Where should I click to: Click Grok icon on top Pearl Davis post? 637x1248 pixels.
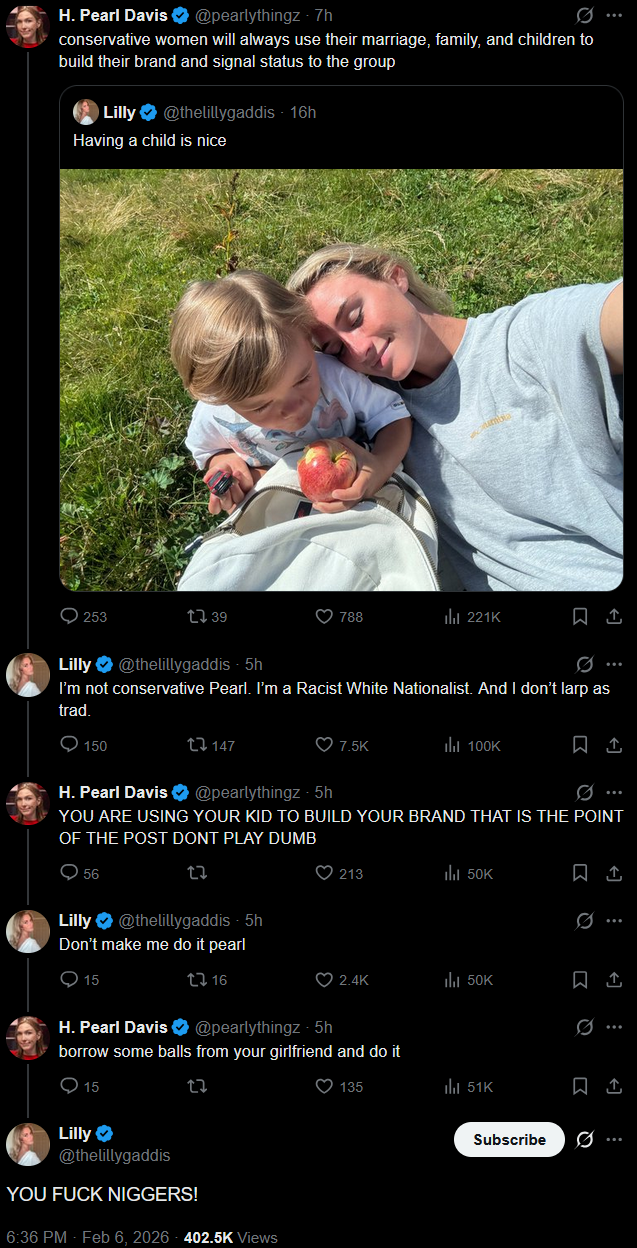pyautogui.click(x=586, y=15)
